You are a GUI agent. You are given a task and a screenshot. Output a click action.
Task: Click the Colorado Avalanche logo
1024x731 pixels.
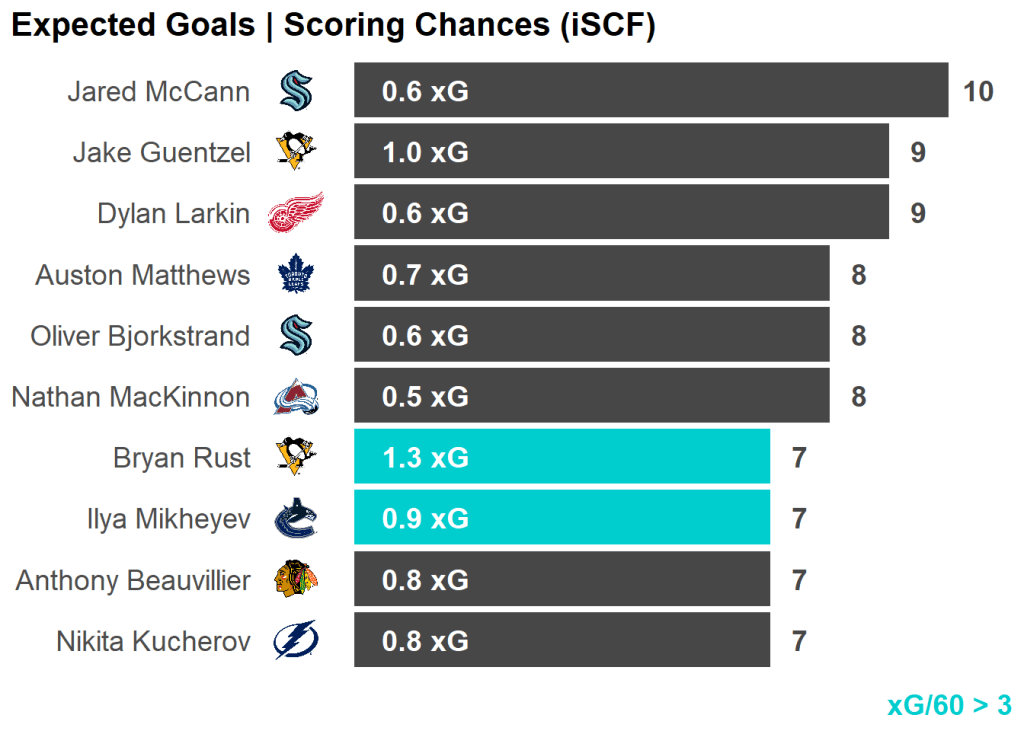point(296,397)
